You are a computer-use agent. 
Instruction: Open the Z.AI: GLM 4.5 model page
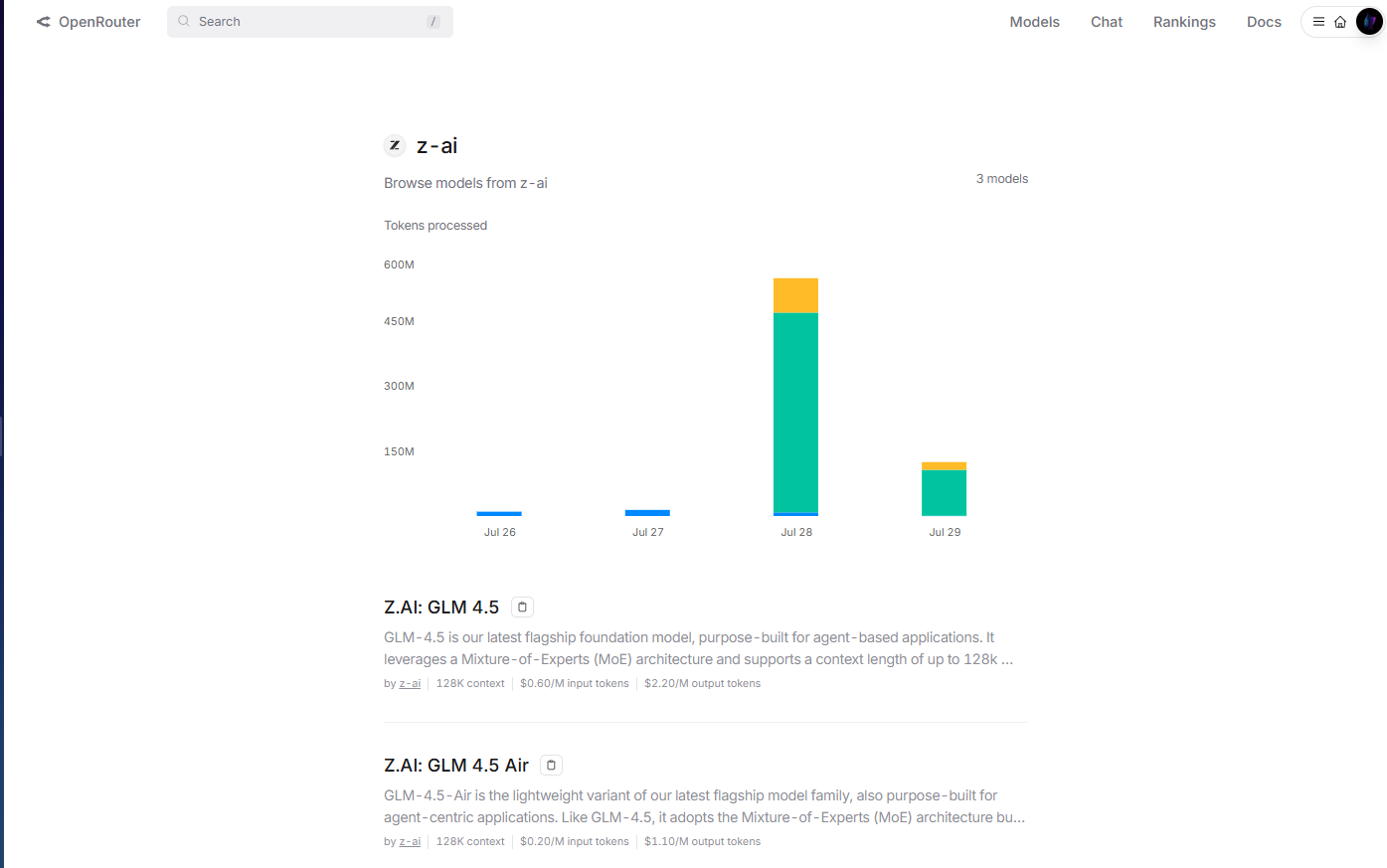(441, 608)
